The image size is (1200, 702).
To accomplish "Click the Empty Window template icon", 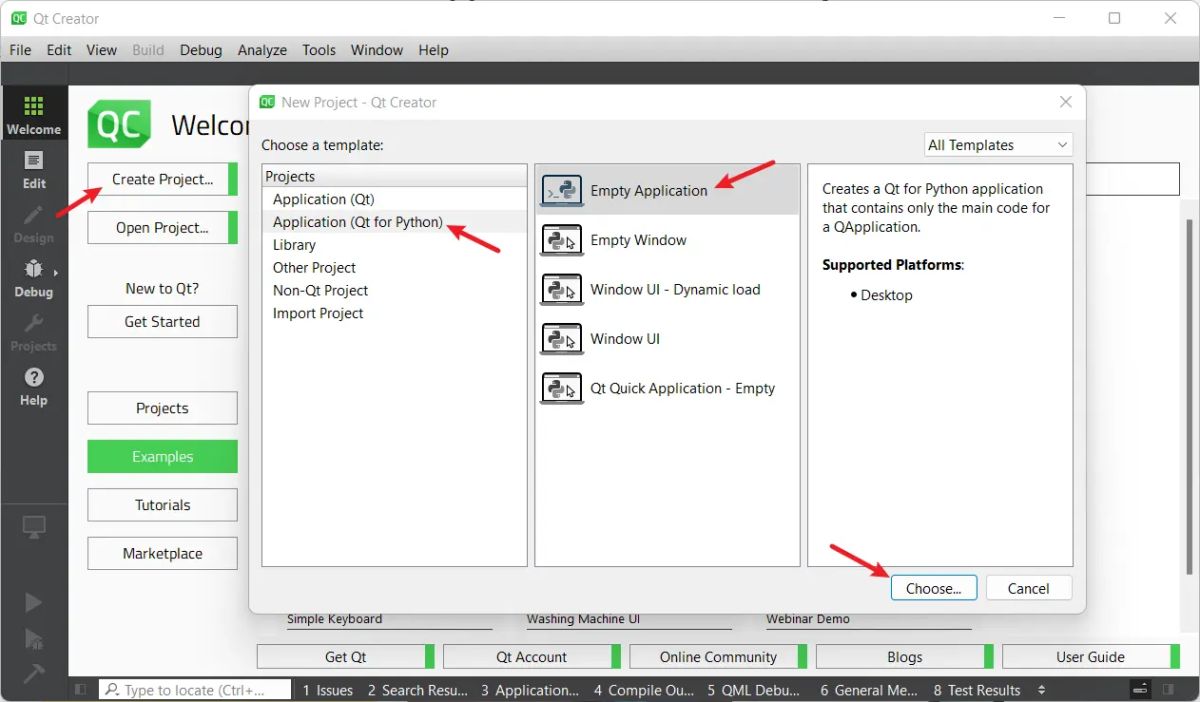I will (562, 240).
